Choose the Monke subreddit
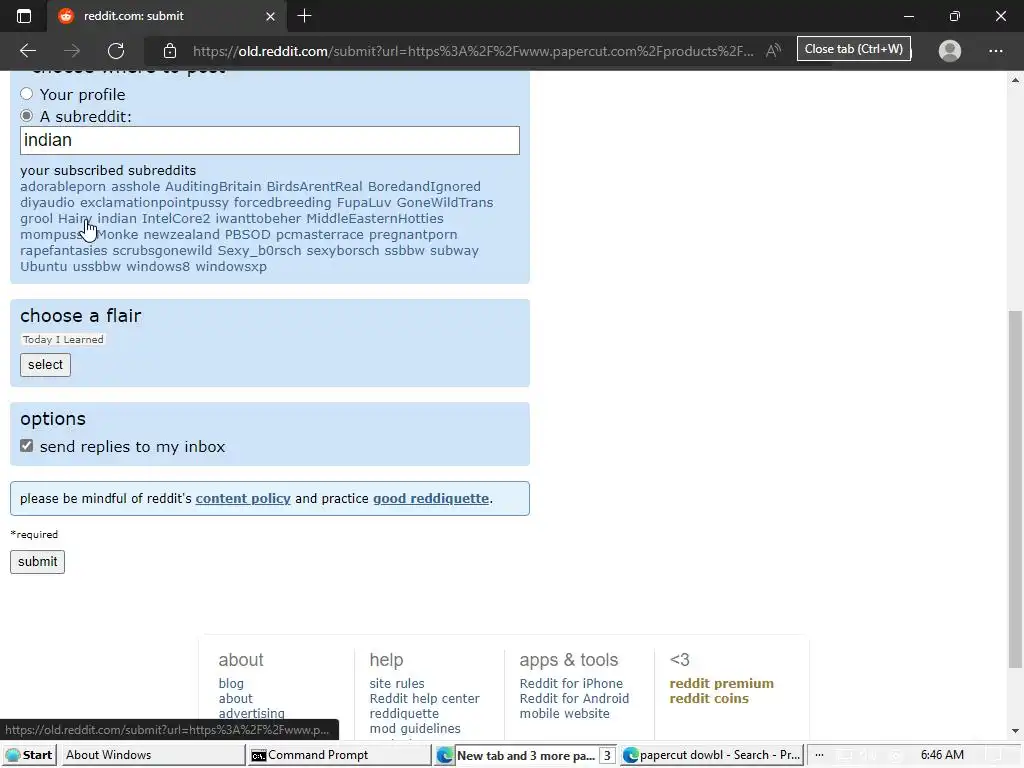 click(118, 234)
